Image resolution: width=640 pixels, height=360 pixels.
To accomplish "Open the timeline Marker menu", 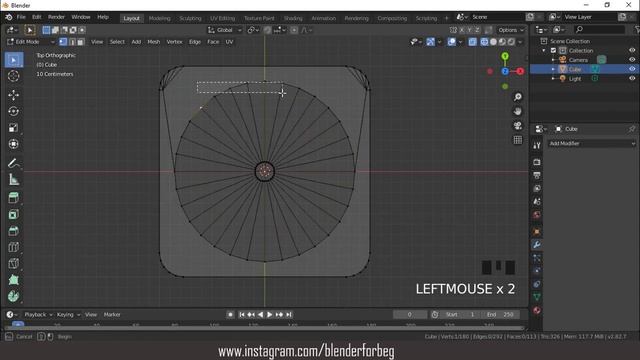I will 112,314.
